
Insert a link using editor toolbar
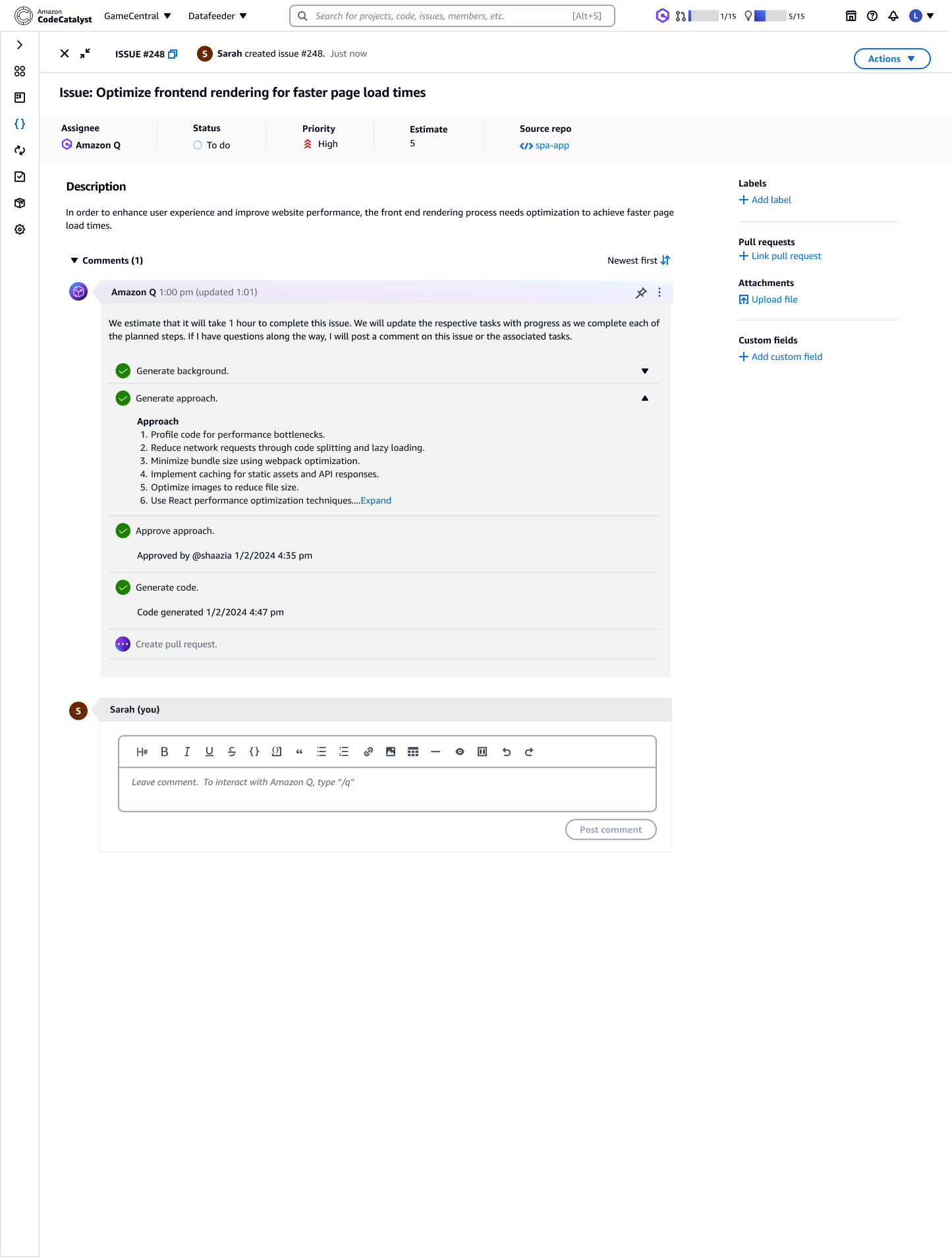click(x=368, y=752)
